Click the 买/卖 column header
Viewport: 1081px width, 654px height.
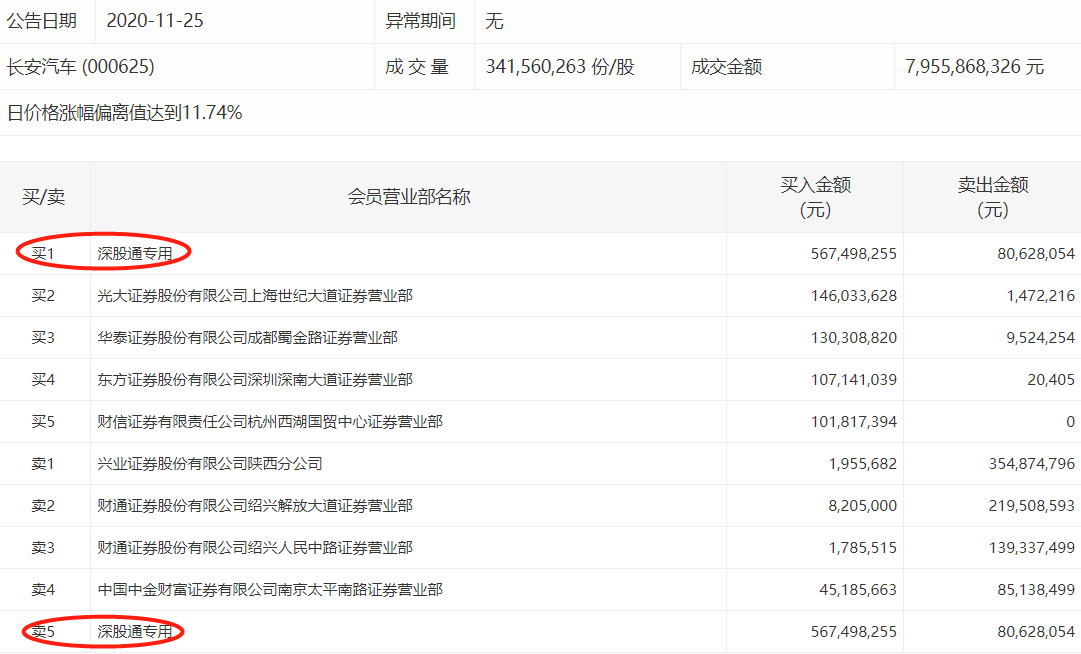click(43, 197)
